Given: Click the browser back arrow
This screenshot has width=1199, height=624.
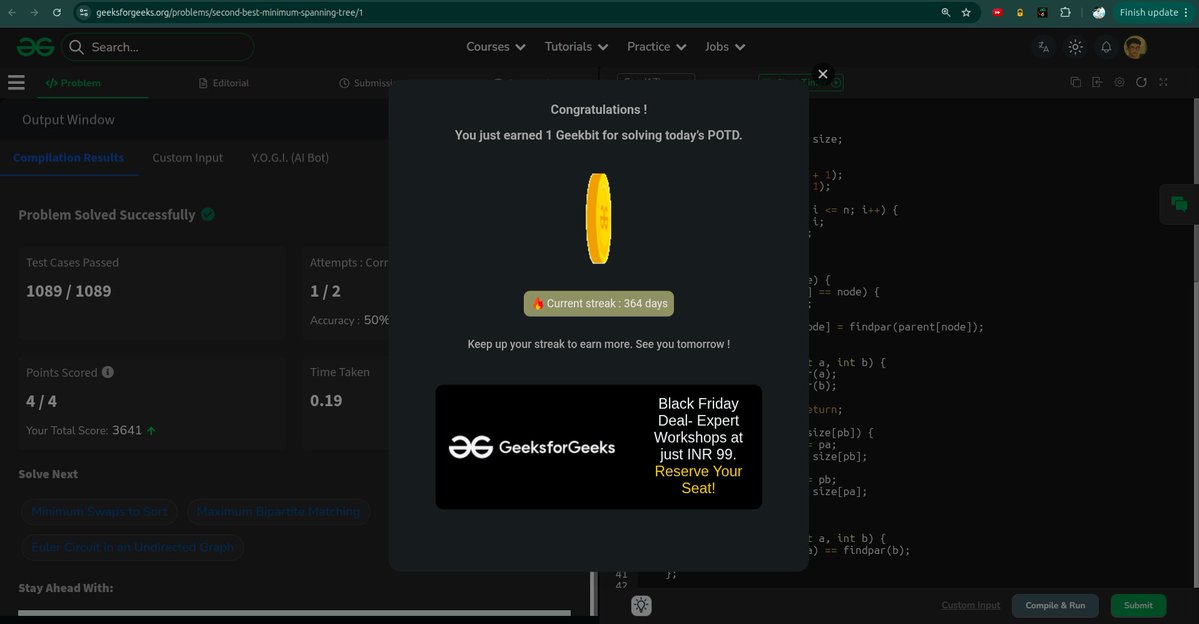Looking at the screenshot, I should [x=11, y=12].
